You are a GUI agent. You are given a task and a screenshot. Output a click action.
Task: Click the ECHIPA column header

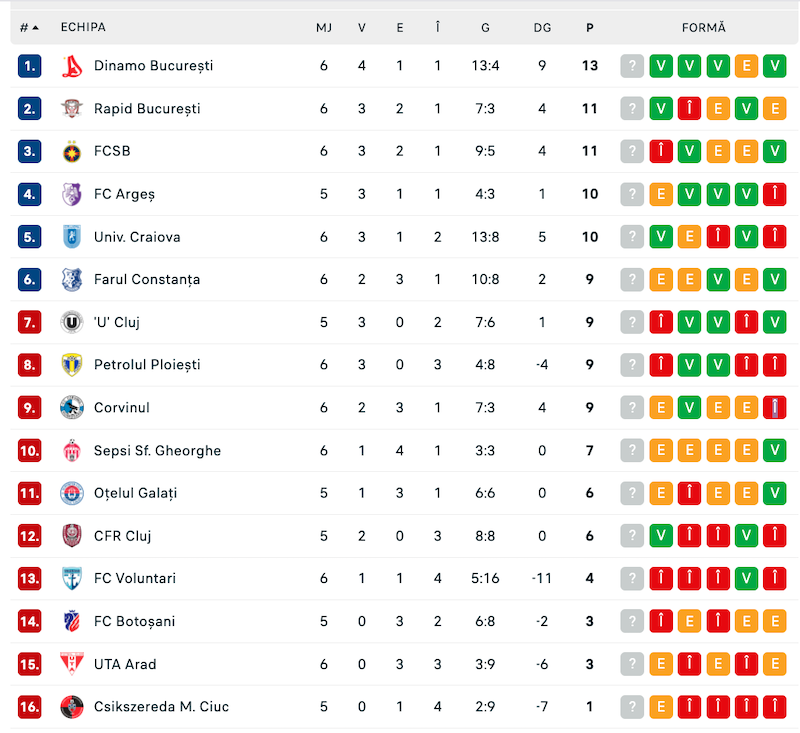coord(83,27)
